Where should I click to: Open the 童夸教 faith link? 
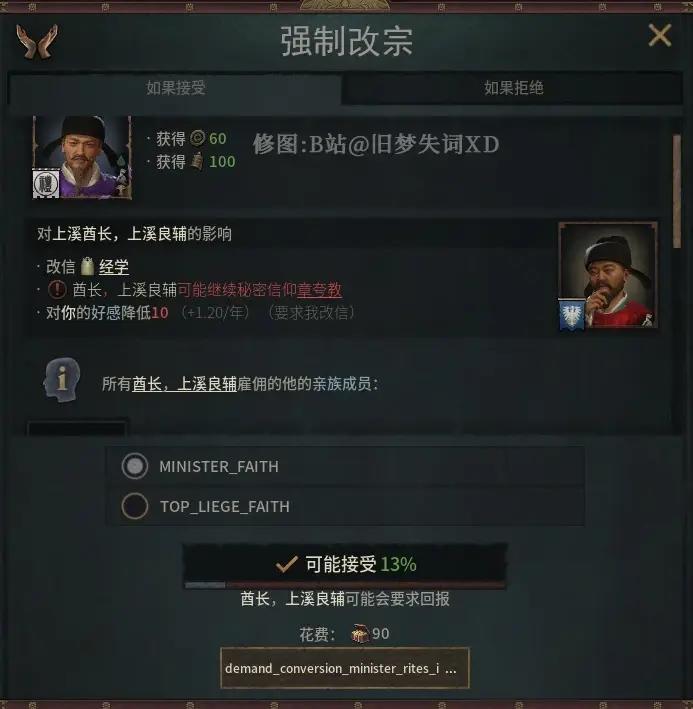319,290
